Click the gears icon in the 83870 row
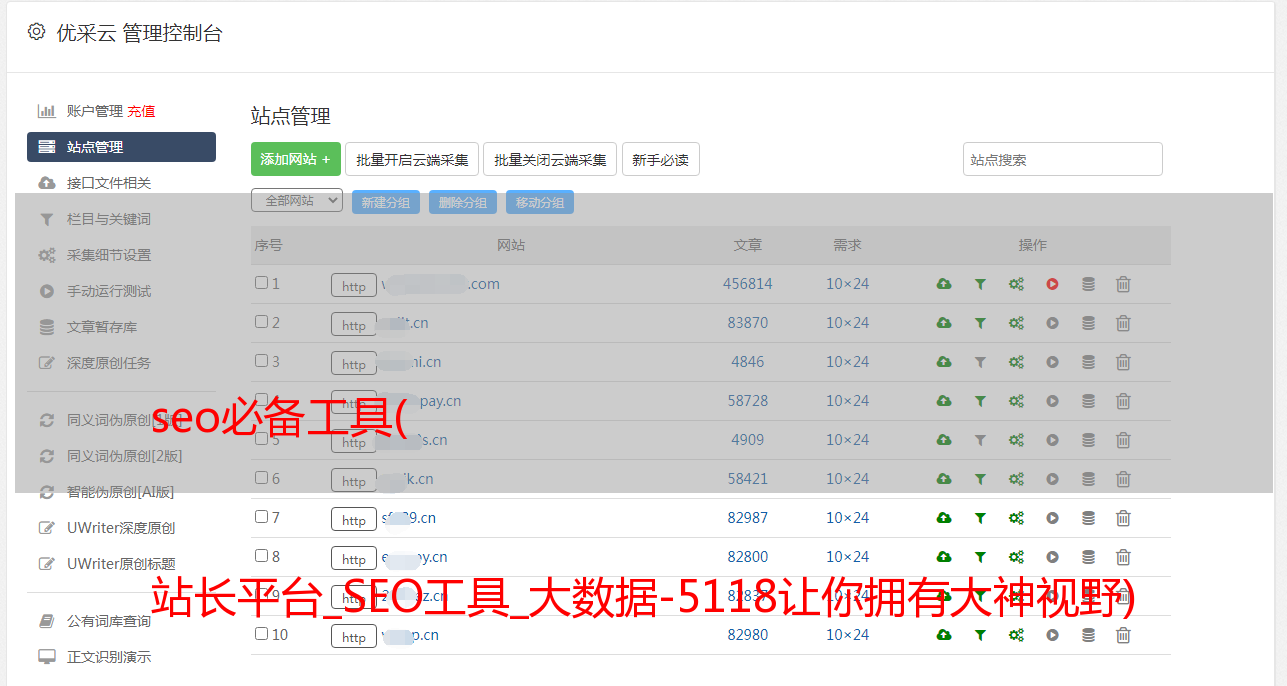The height and width of the screenshot is (686, 1287). tap(1016, 323)
